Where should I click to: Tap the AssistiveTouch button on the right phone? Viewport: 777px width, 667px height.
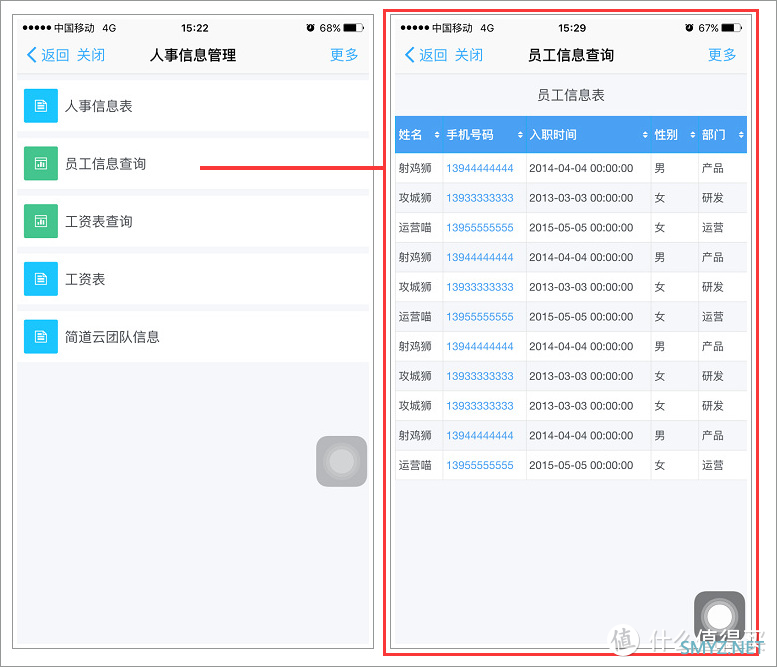(x=720, y=616)
